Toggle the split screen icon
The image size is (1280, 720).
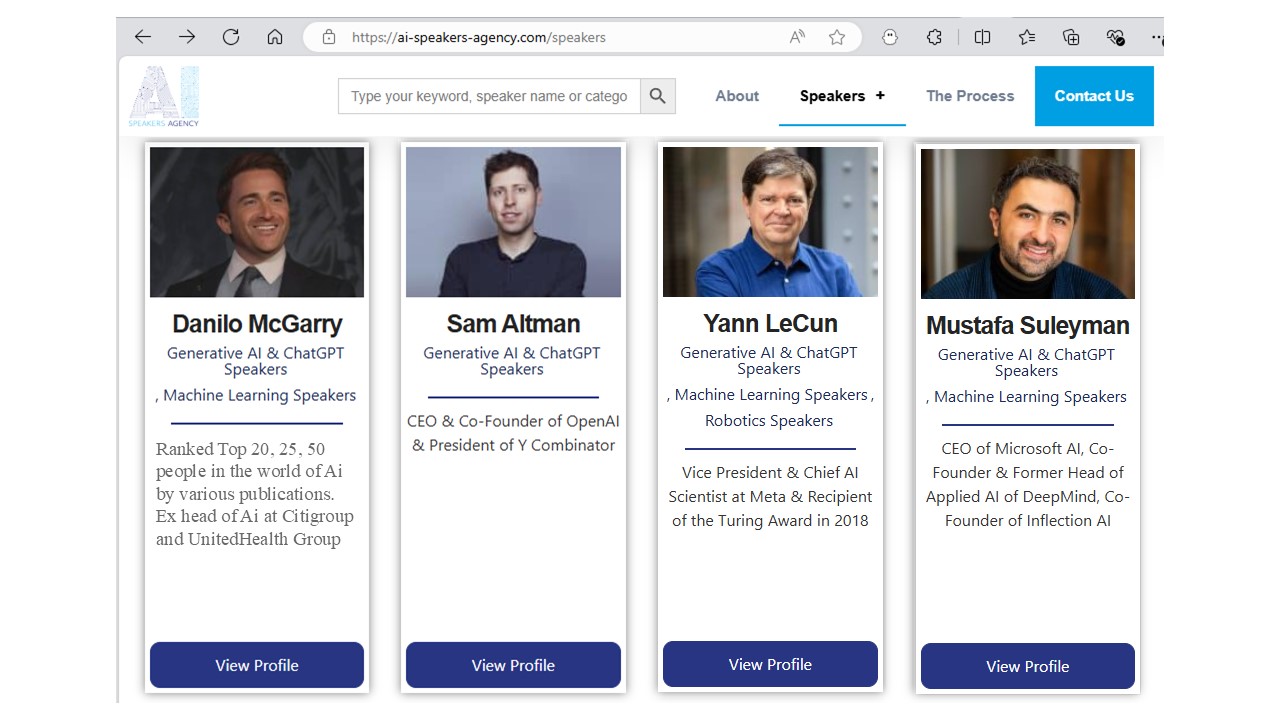(x=983, y=37)
